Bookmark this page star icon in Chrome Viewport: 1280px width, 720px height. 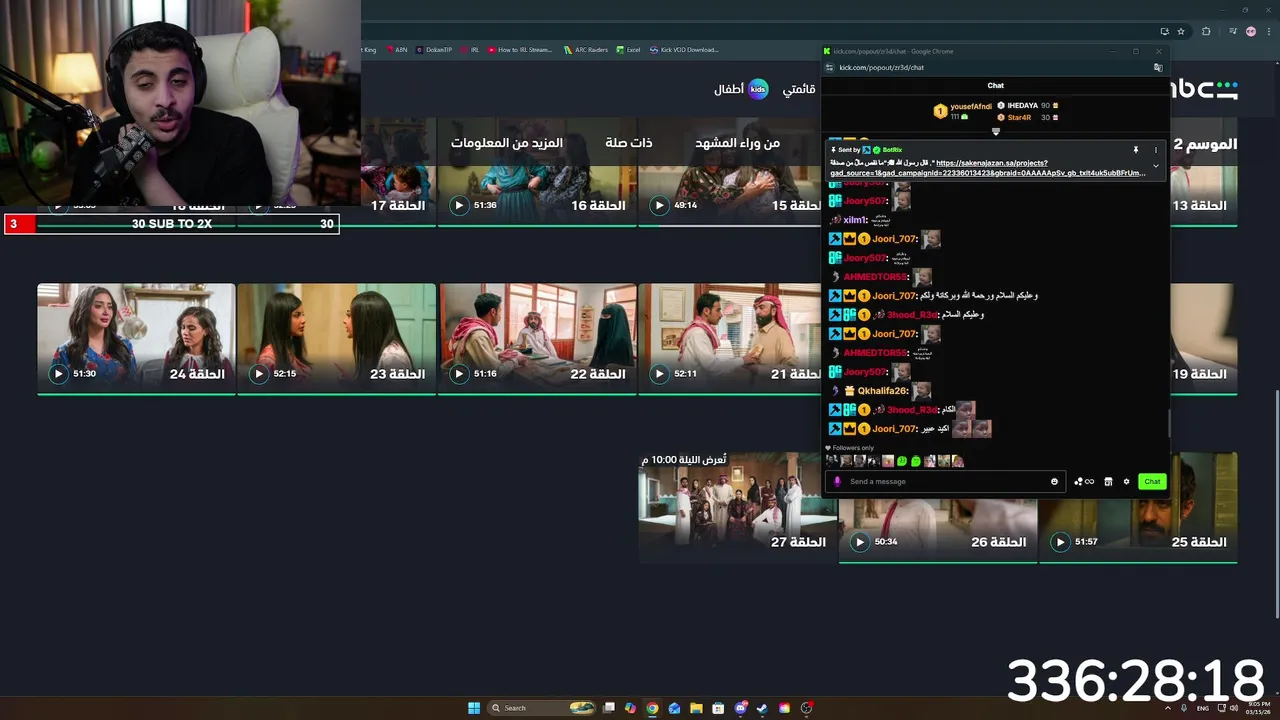click(1181, 31)
